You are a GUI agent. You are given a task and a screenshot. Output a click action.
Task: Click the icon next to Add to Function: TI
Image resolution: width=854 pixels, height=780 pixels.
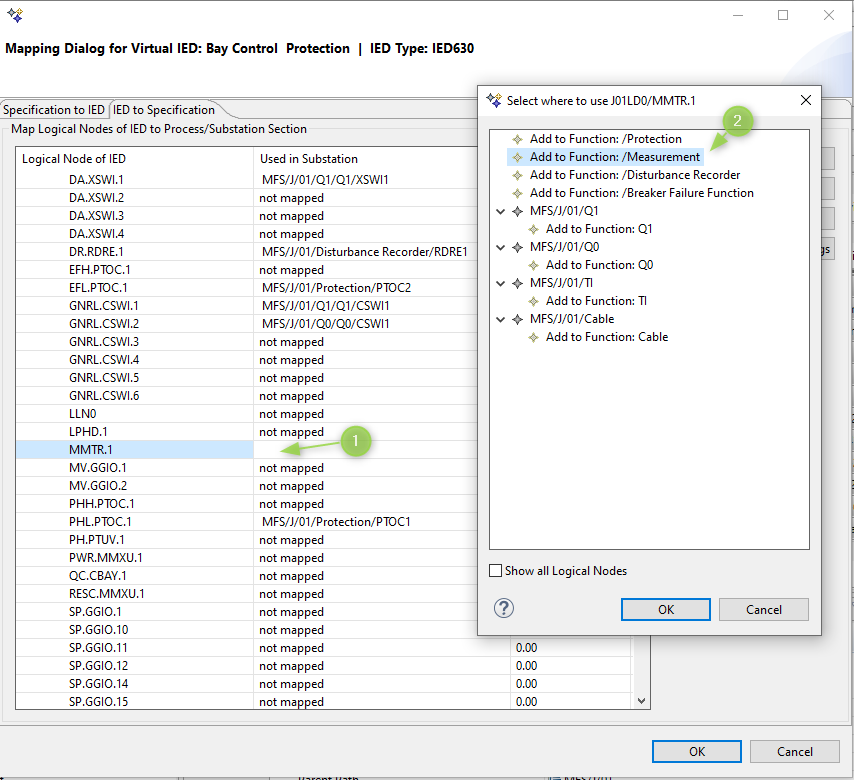(x=533, y=301)
